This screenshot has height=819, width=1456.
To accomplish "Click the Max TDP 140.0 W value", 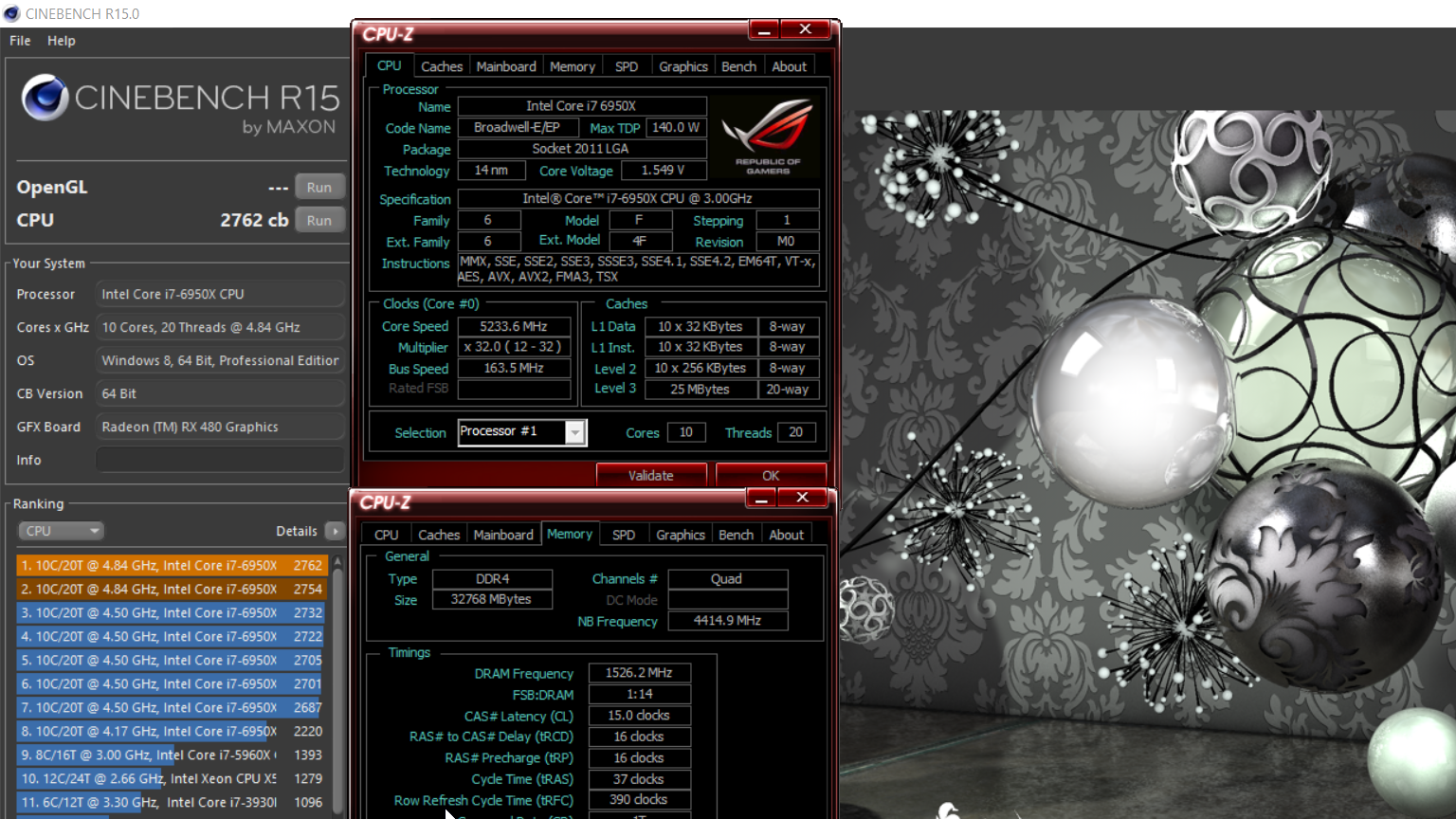I will coord(676,127).
